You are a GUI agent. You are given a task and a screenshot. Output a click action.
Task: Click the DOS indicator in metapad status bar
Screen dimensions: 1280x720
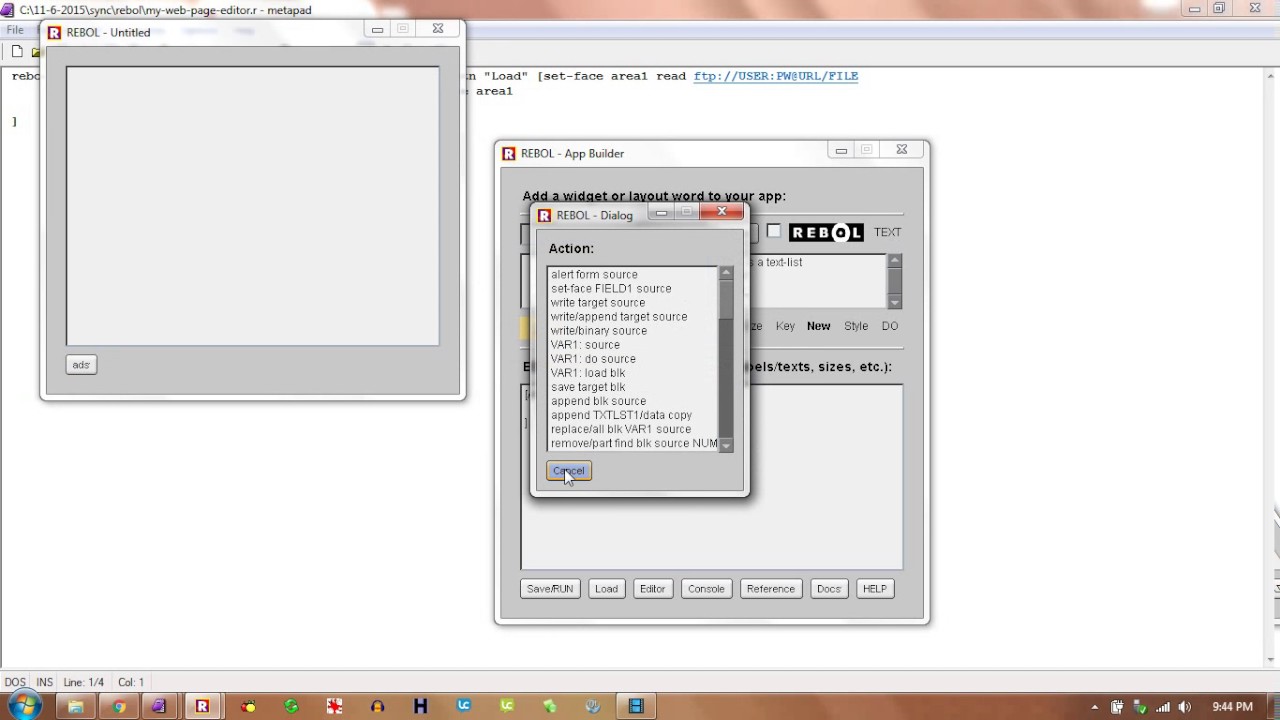click(x=15, y=682)
